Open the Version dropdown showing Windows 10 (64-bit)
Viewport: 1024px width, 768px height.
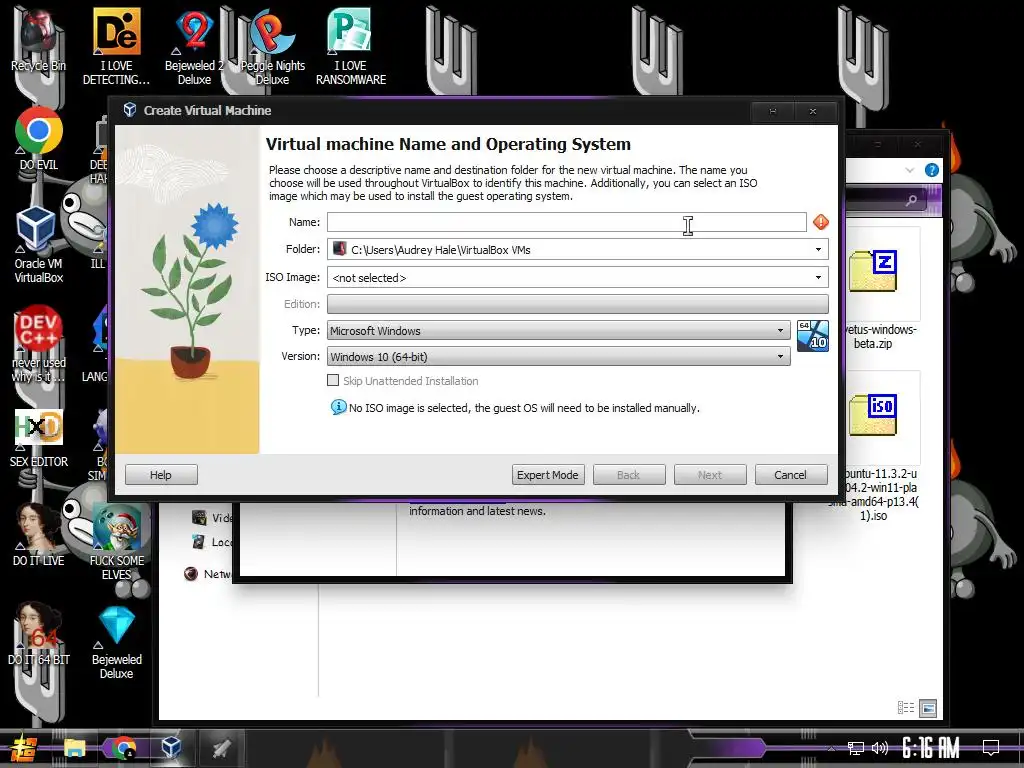(558, 357)
